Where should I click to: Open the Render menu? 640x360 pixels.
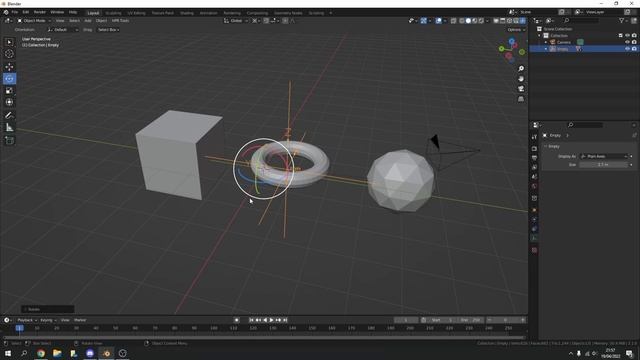click(40, 13)
